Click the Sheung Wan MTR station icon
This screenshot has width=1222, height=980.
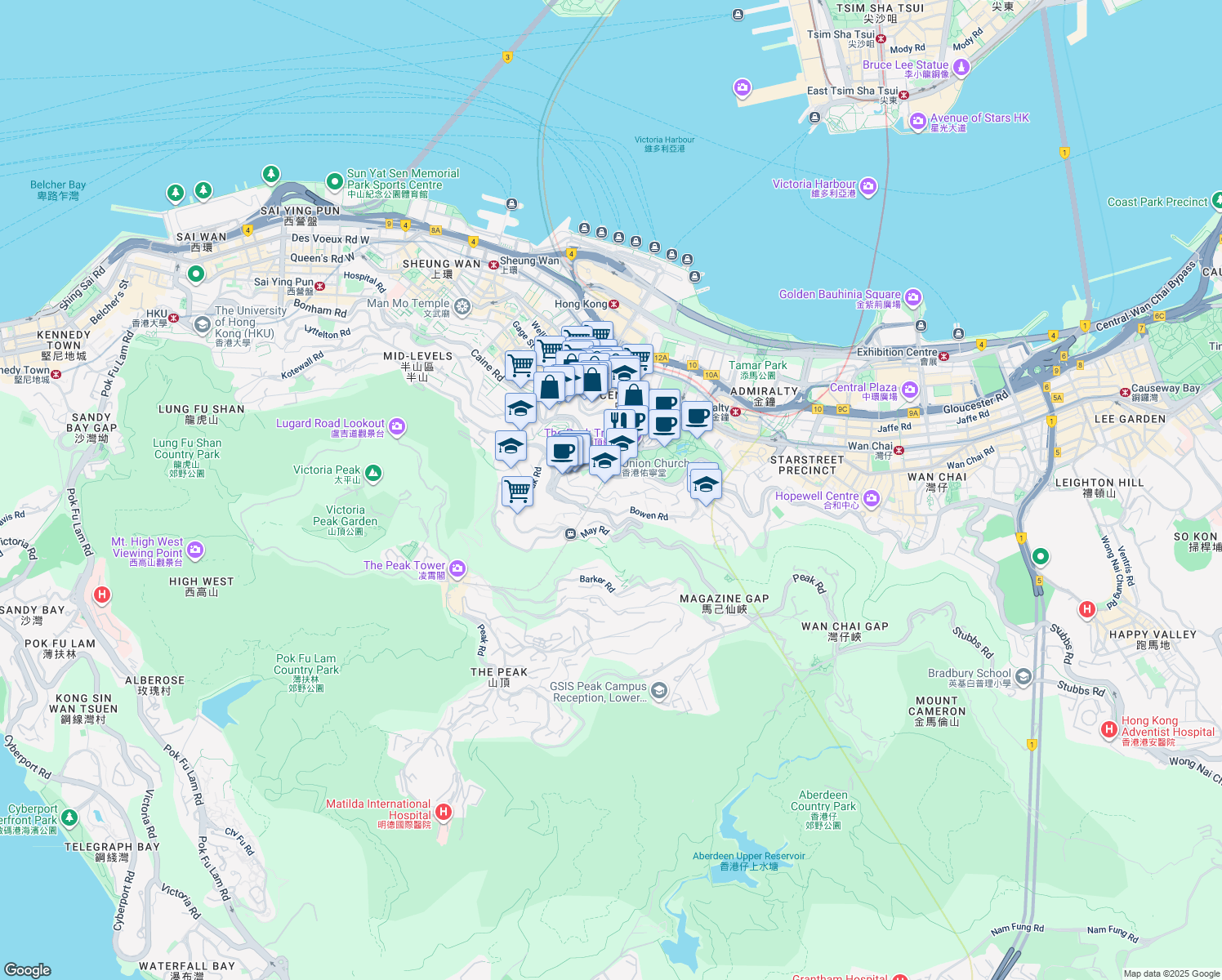click(492, 265)
